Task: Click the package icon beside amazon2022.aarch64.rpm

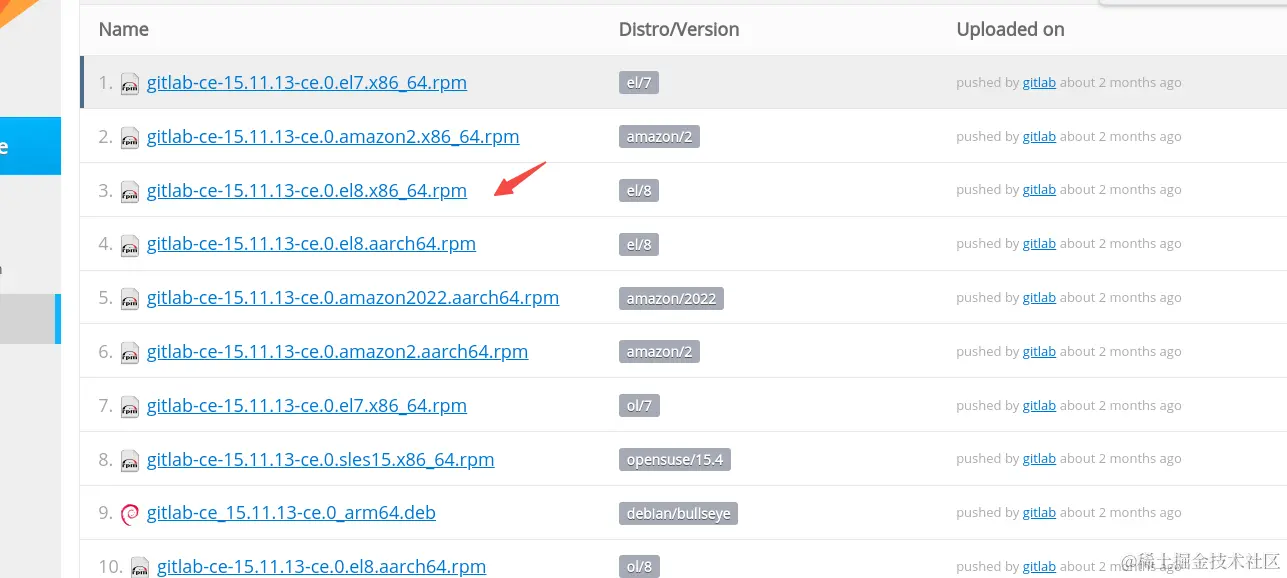Action: 130,299
